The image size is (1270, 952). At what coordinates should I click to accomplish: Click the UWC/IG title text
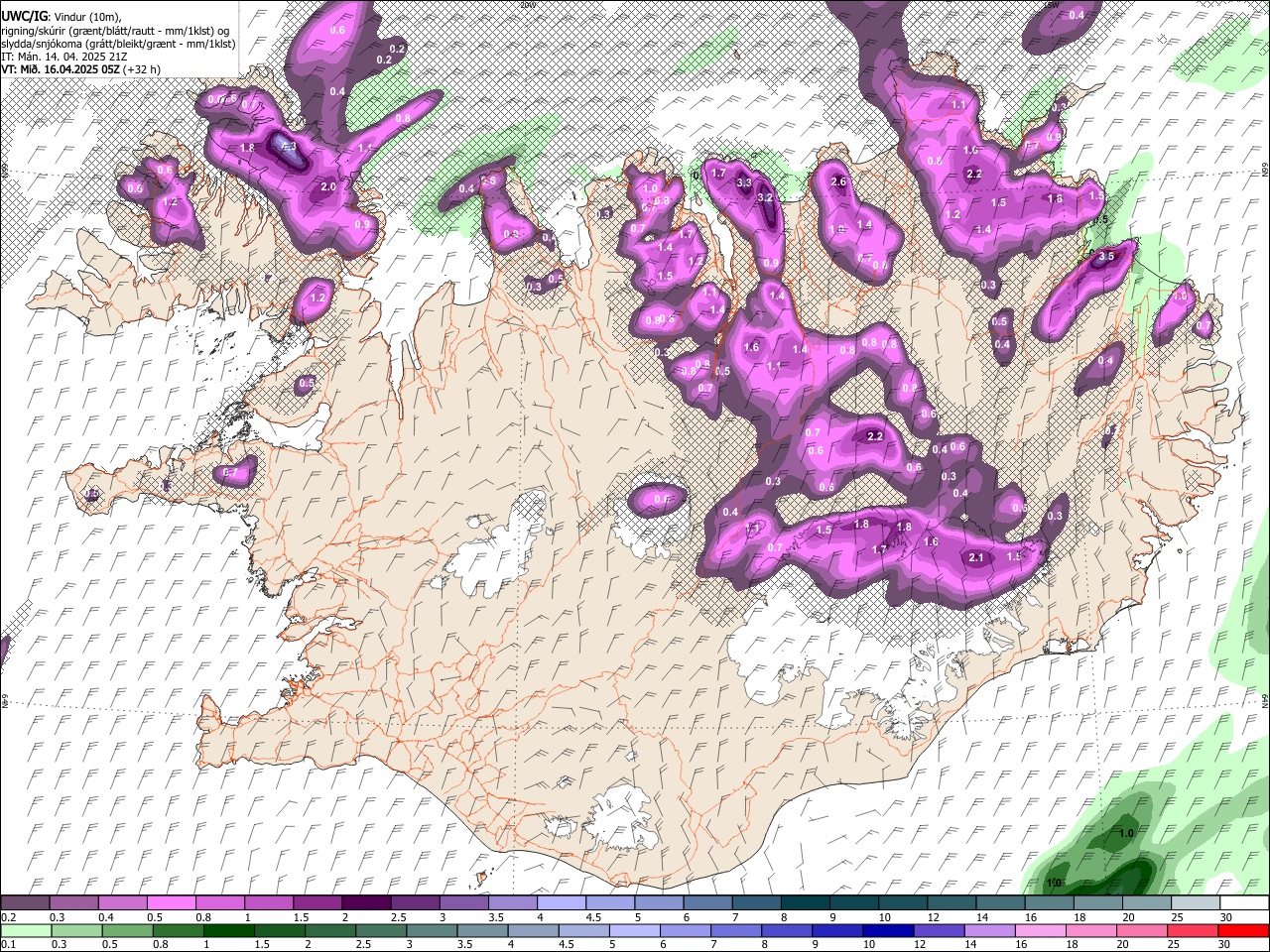24,16
